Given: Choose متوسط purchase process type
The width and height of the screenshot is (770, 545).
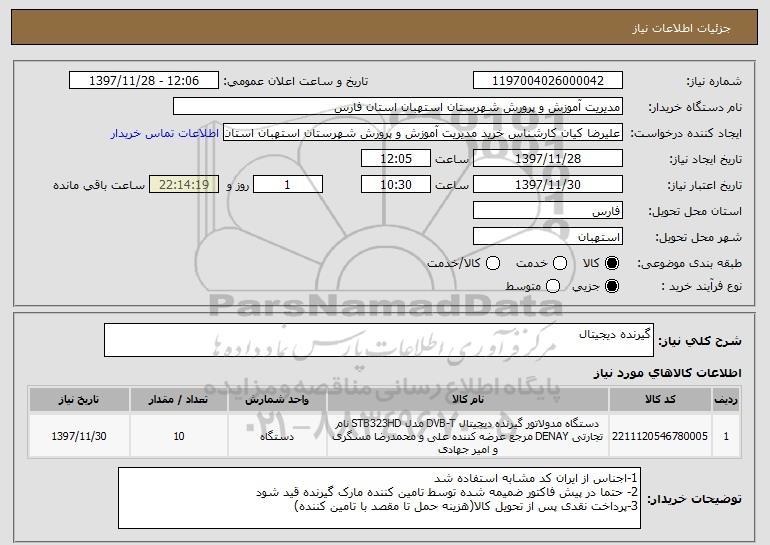Looking at the screenshot, I should click(553, 286).
